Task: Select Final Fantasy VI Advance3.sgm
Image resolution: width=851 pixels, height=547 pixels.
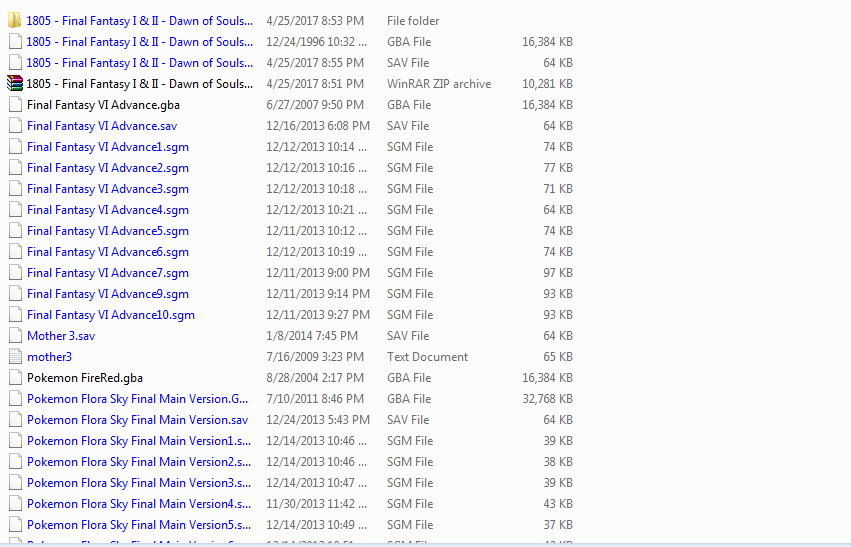Action: tap(108, 189)
